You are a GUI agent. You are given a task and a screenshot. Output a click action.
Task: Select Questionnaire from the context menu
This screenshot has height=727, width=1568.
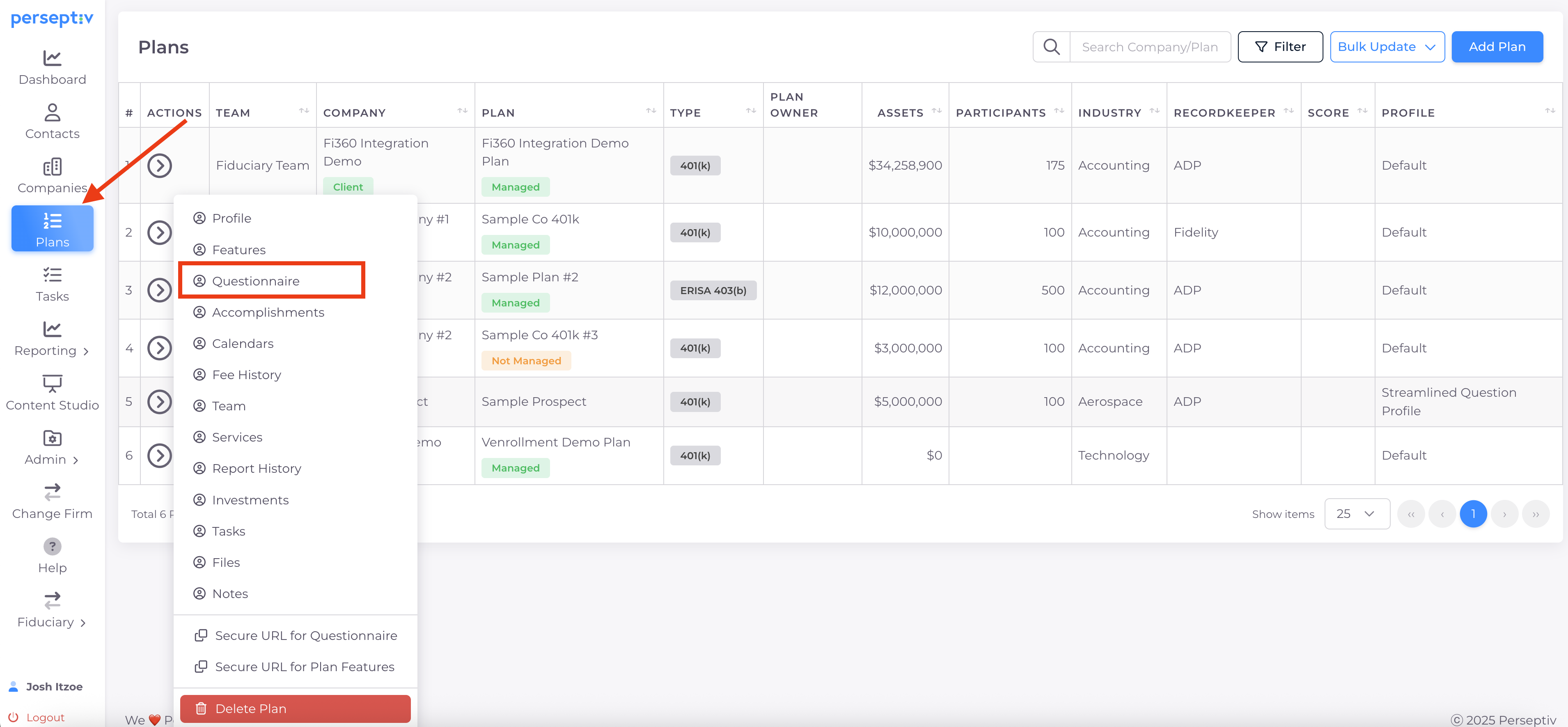256,281
